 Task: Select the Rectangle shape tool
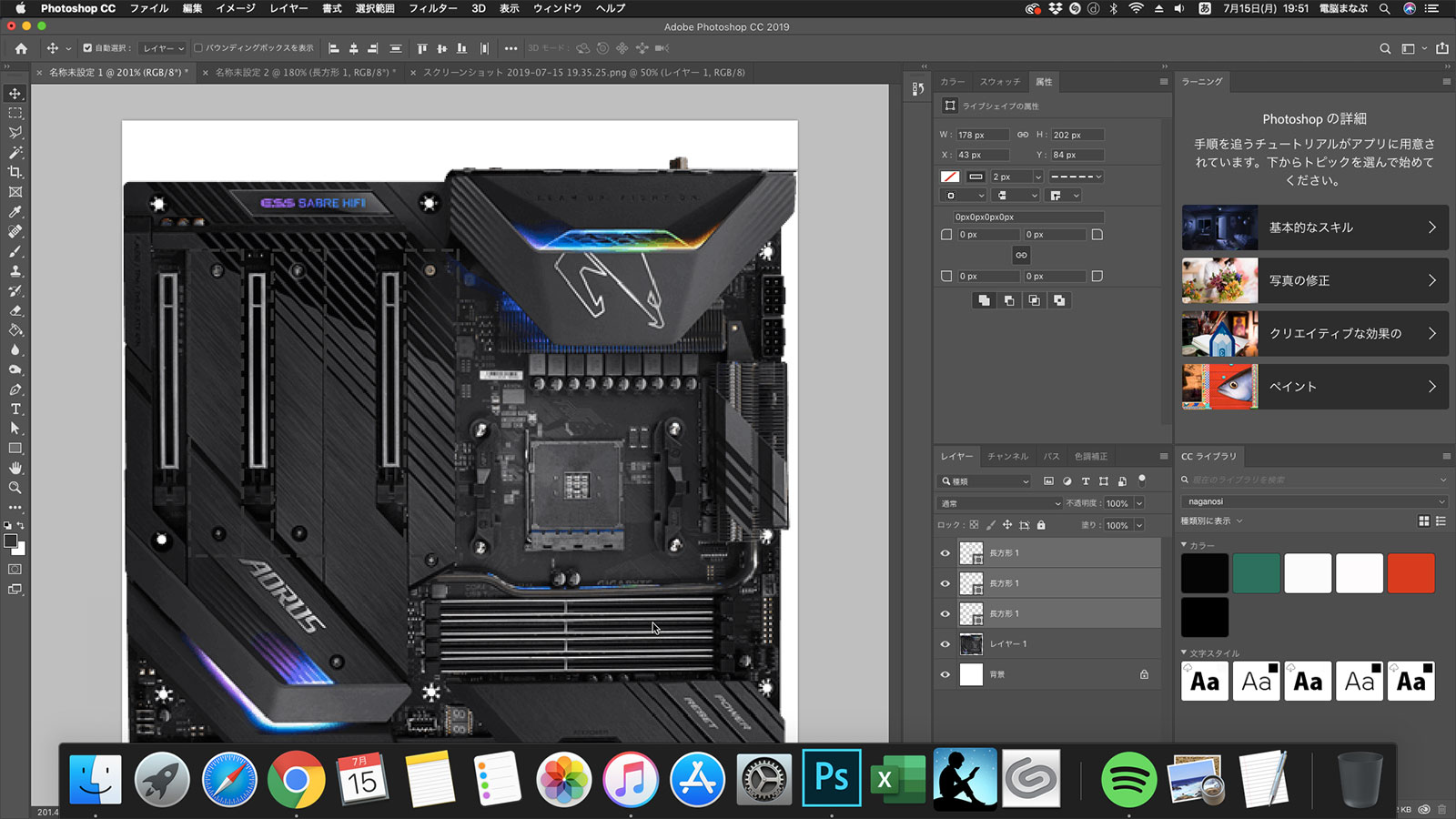click(15, 449)
